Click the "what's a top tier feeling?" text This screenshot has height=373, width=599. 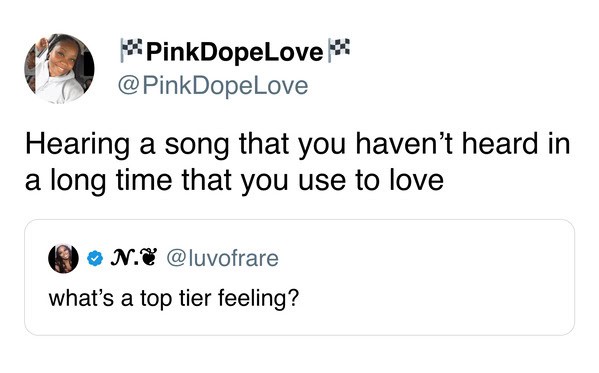[x=173, y=298]
